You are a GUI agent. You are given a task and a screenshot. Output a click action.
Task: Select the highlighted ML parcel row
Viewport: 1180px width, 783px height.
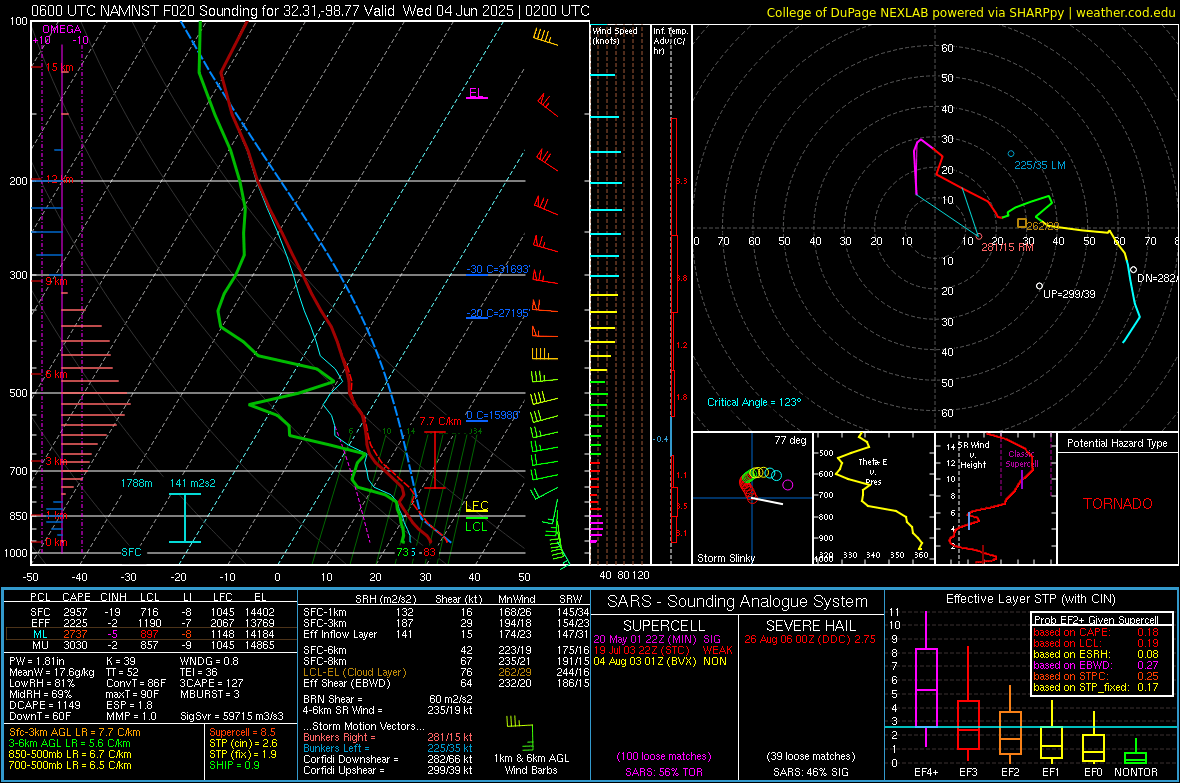click(151, 634)
